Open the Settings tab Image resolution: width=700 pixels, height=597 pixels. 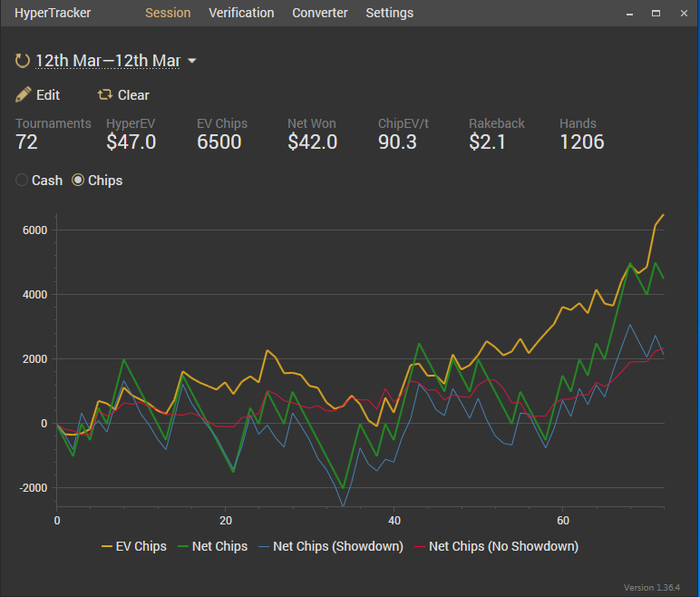point(389,13)
